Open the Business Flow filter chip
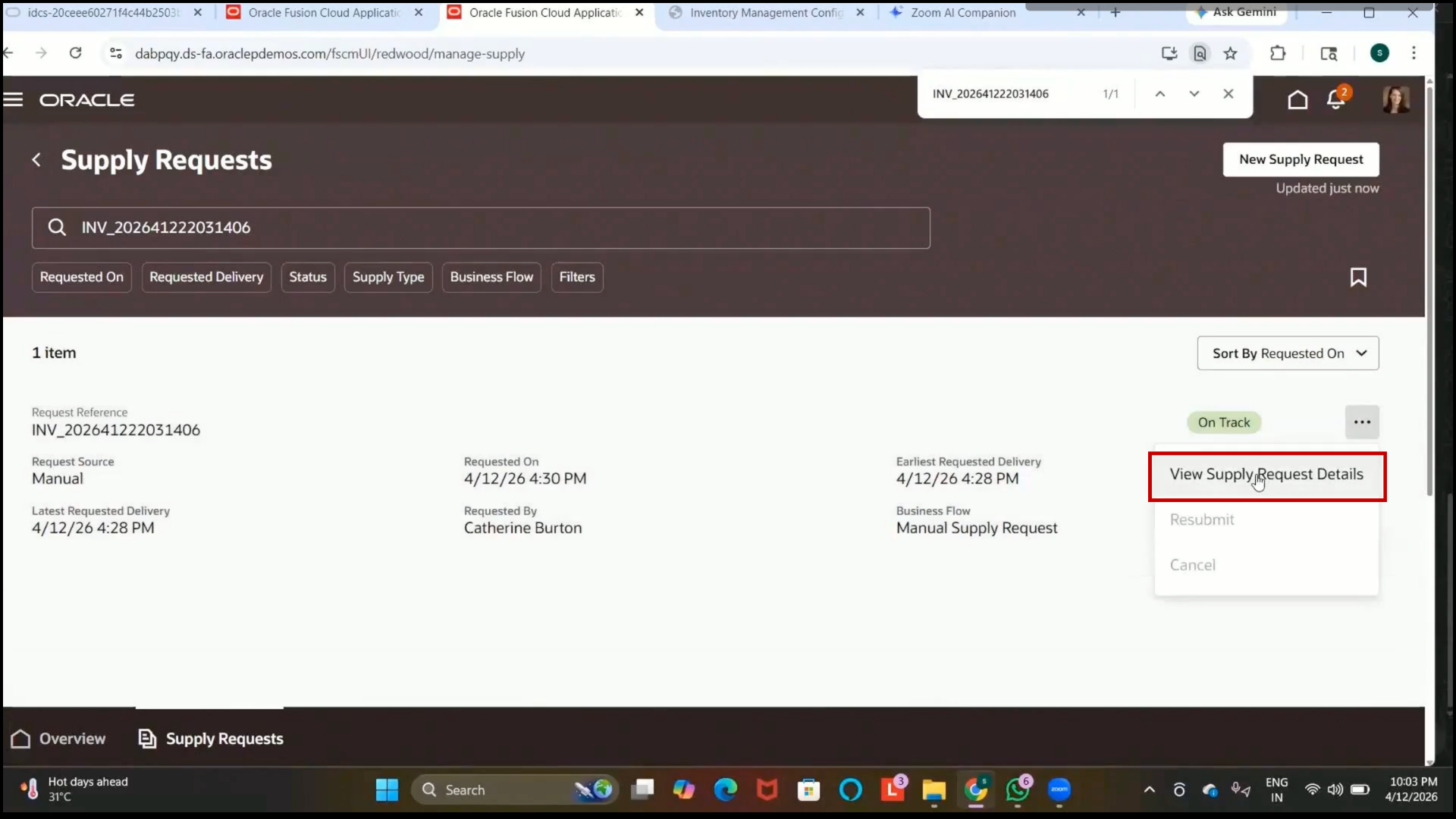The image size is (1456, 819). [491, 278]
